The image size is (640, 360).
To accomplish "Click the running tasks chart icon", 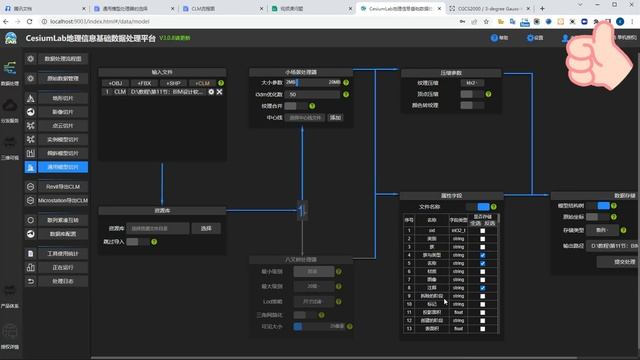I will pyautogui.click(x=31, y=267).
